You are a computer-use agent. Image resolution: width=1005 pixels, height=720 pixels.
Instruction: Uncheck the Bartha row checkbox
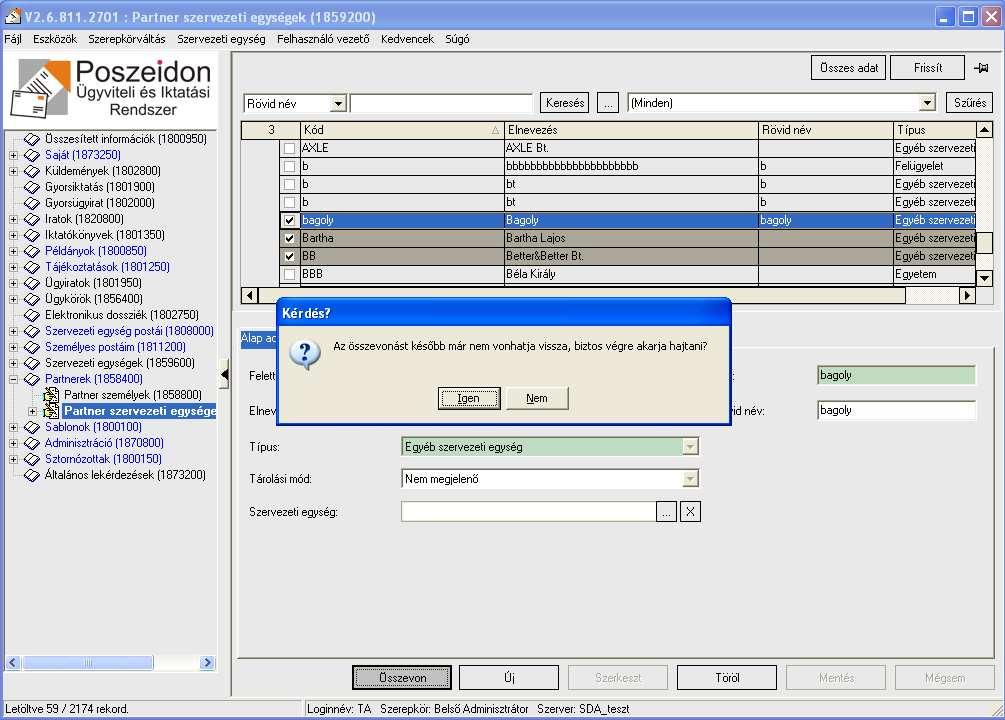tap(289, 238)
